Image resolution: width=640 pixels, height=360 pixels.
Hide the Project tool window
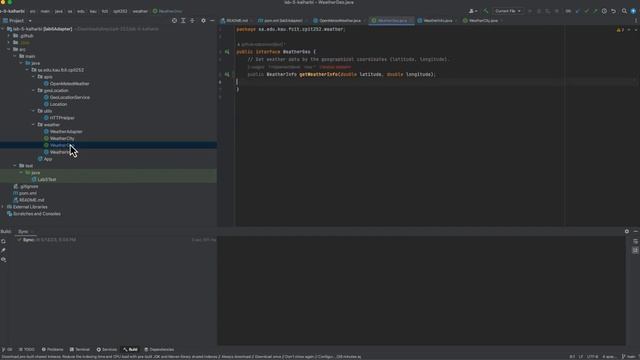(x=212, y=20)
